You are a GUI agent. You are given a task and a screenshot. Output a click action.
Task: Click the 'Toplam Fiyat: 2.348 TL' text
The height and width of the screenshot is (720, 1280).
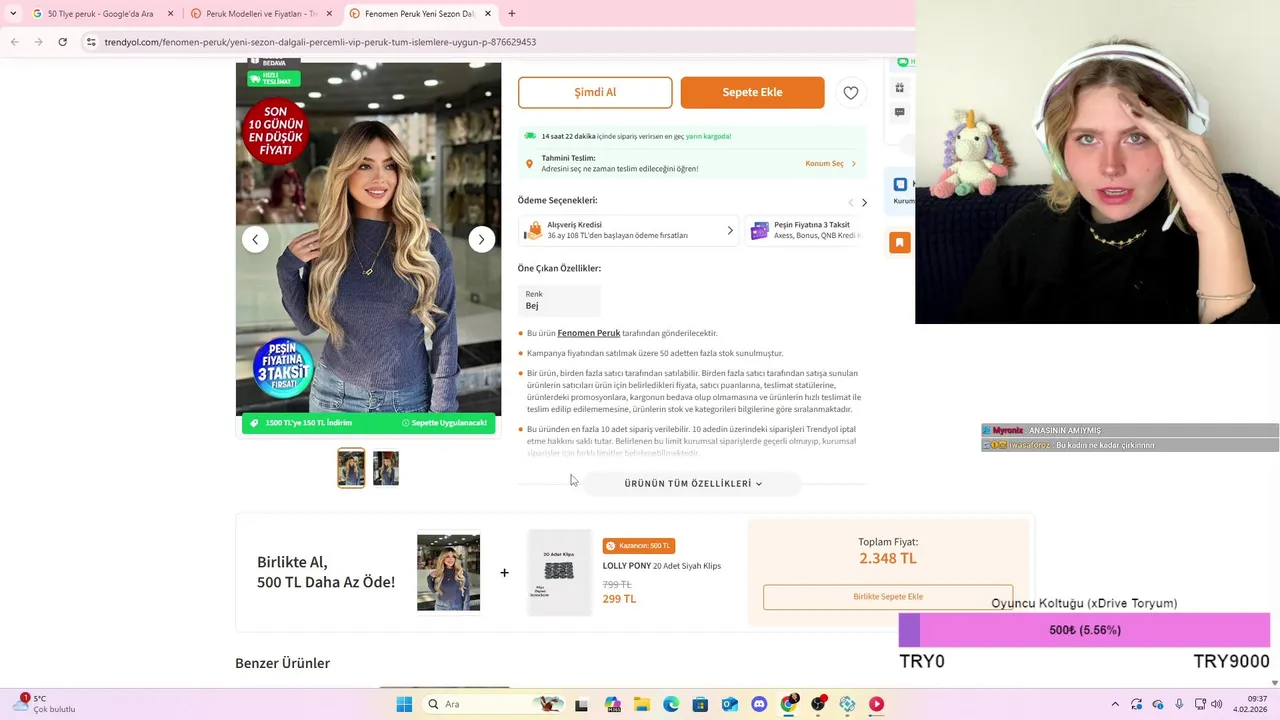[888, 551]
